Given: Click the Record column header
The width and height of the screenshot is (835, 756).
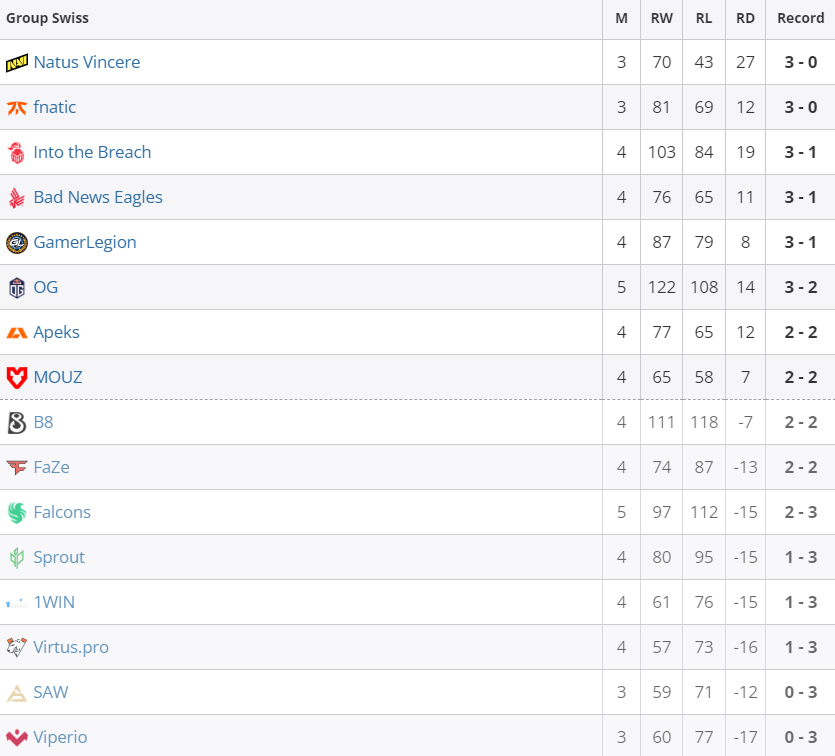Looking at the screenshot, I should [x=800, y=18].
